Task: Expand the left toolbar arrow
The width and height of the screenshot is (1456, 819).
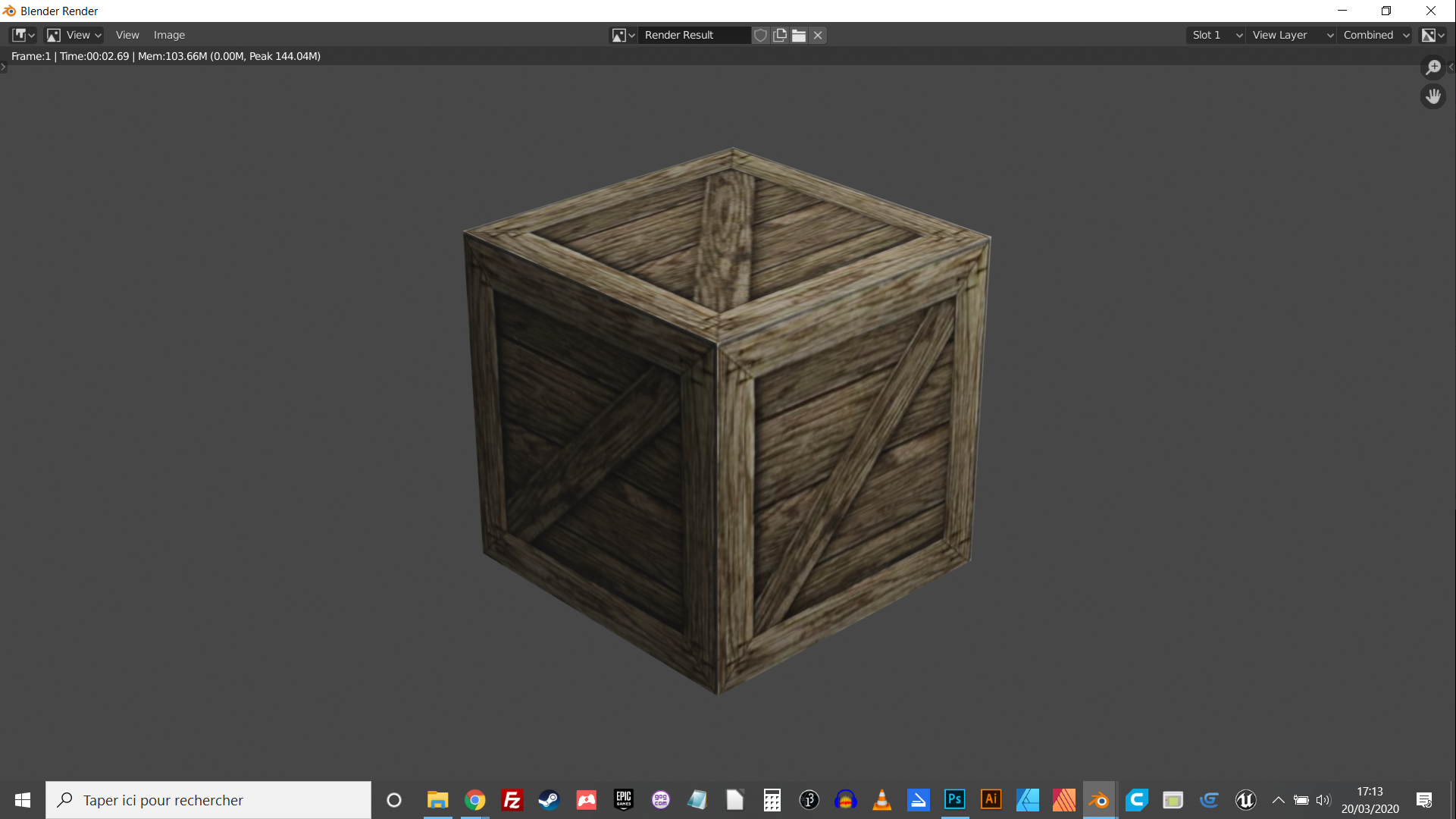Action: click(4, 67)
